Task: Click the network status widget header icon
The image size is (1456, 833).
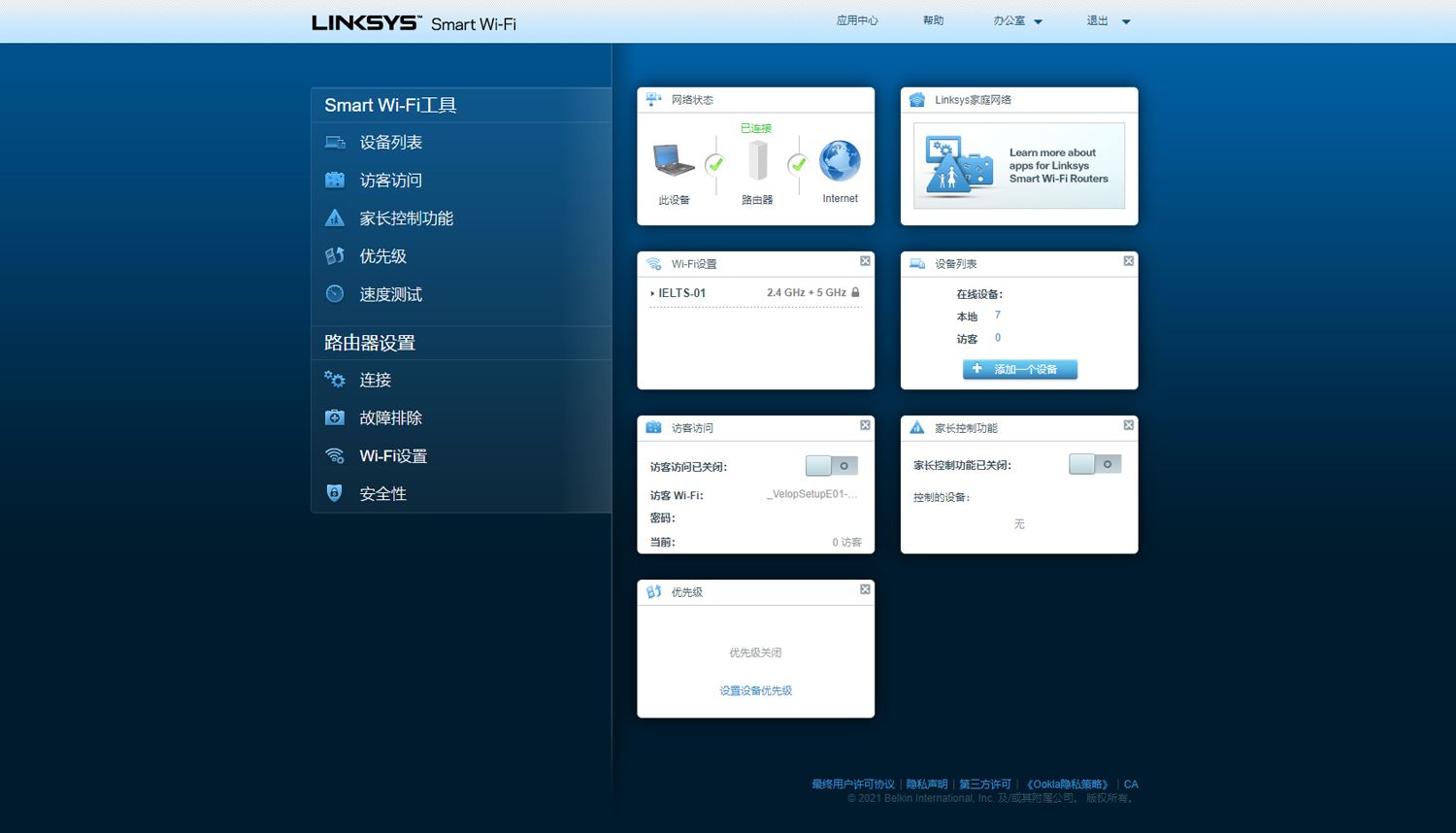Action: [x=653, y=100]
